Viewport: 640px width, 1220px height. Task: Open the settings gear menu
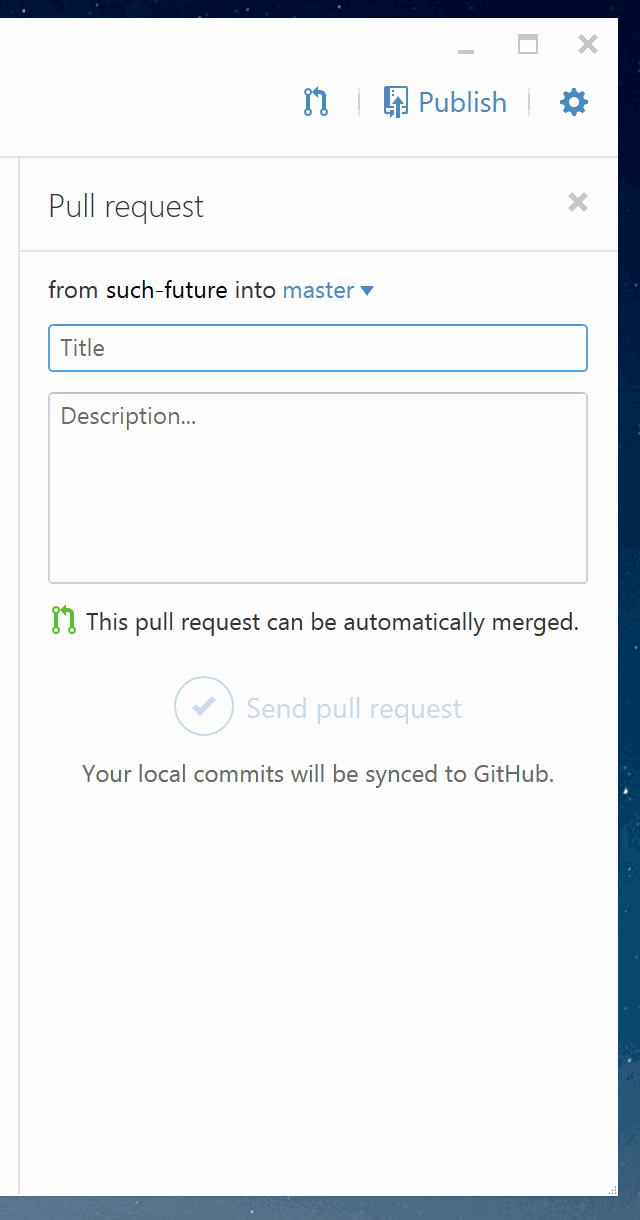click(573, 102)
